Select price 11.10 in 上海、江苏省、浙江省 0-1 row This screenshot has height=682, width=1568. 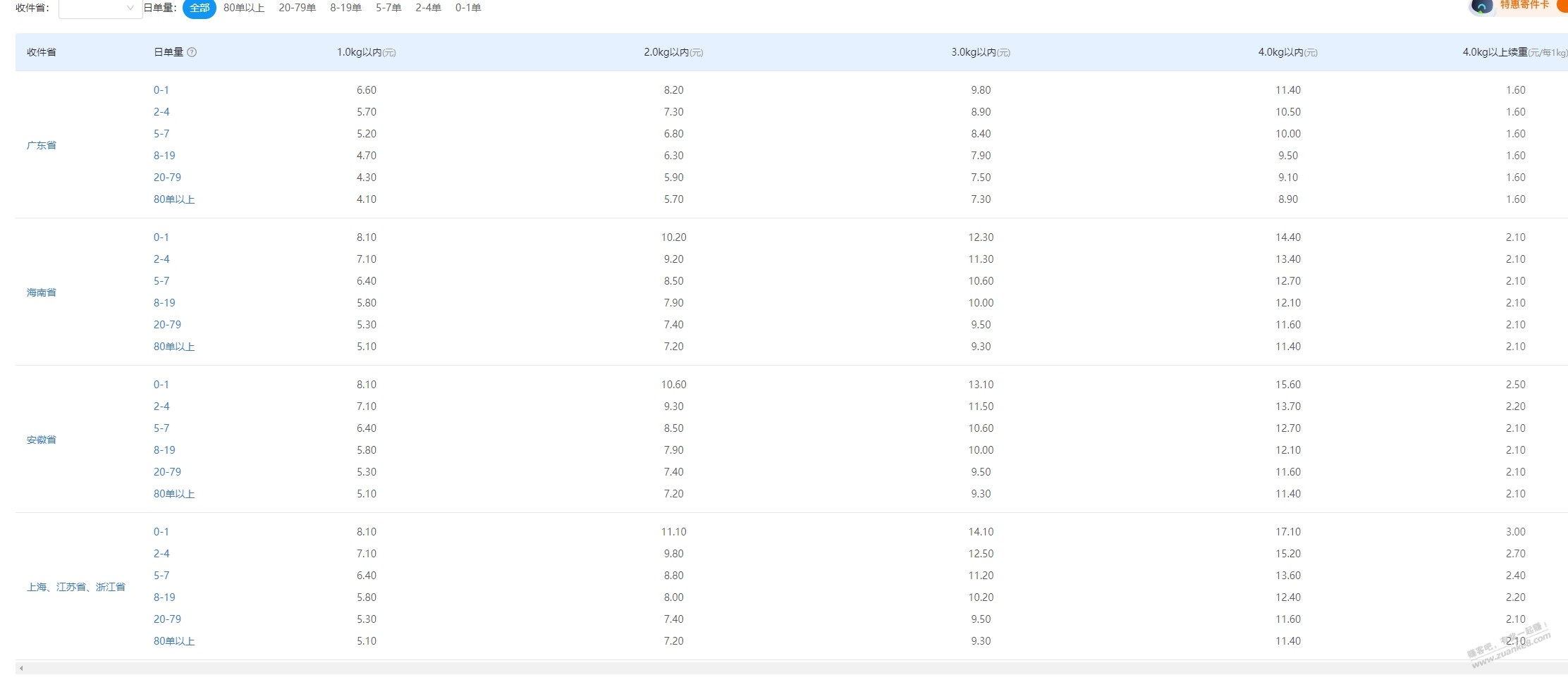click(x=674, y=532)
